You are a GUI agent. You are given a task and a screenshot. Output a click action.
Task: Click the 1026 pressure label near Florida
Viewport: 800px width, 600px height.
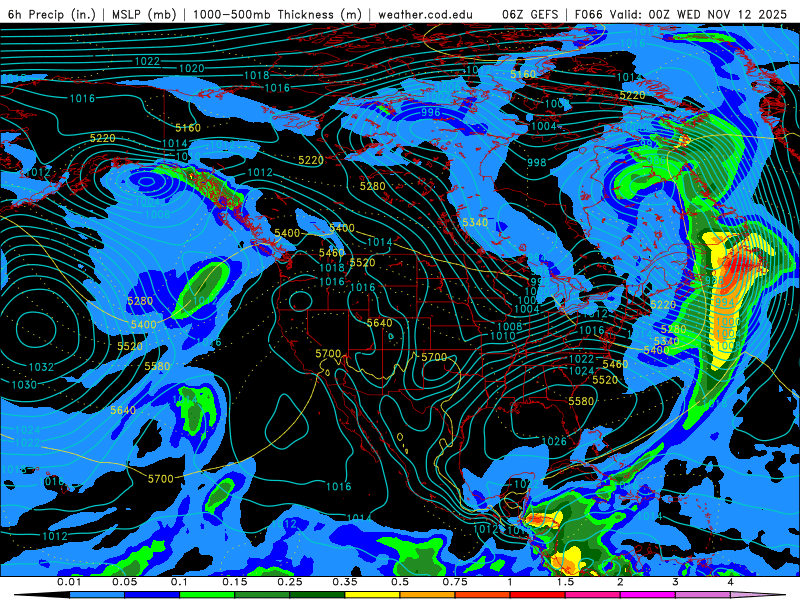[554, 441]
